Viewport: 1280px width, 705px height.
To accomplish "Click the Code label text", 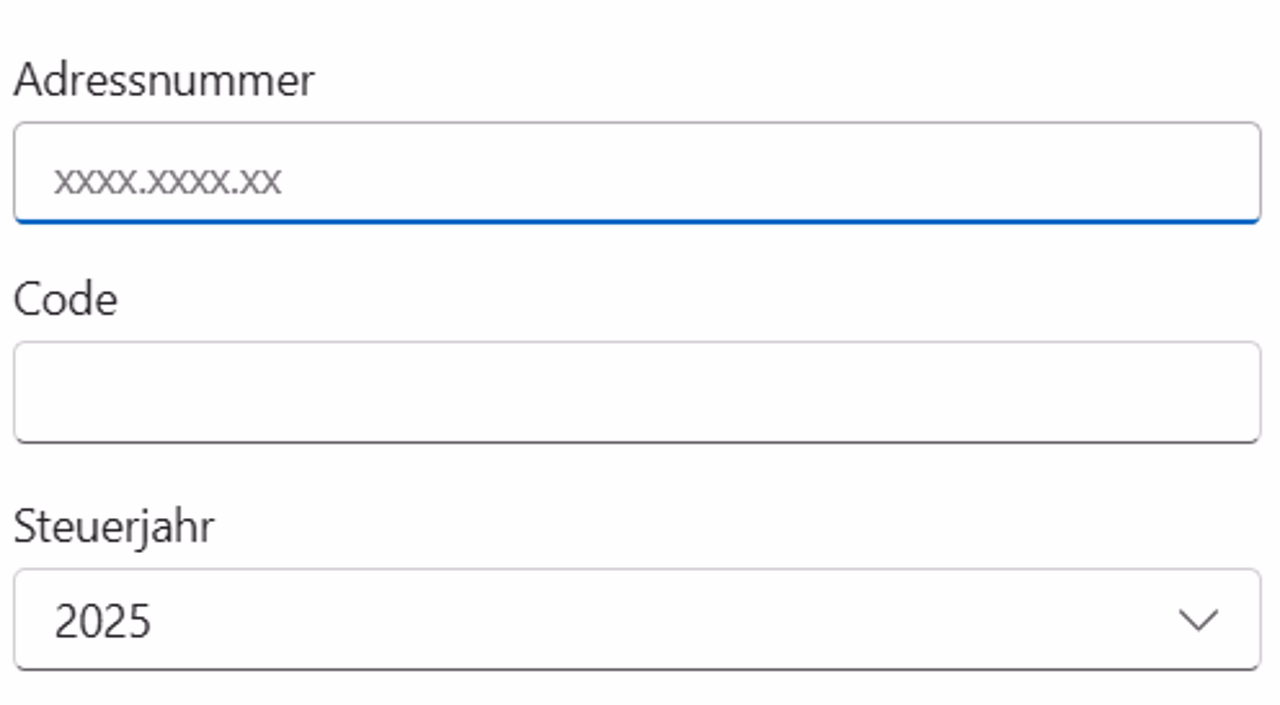I will 66,299.
